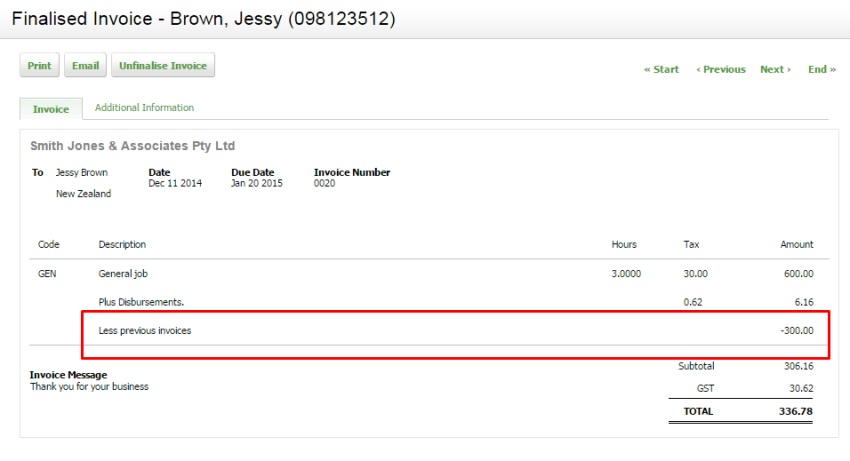Click the Subtotal label
850x461 pixels.
(696, 366)
